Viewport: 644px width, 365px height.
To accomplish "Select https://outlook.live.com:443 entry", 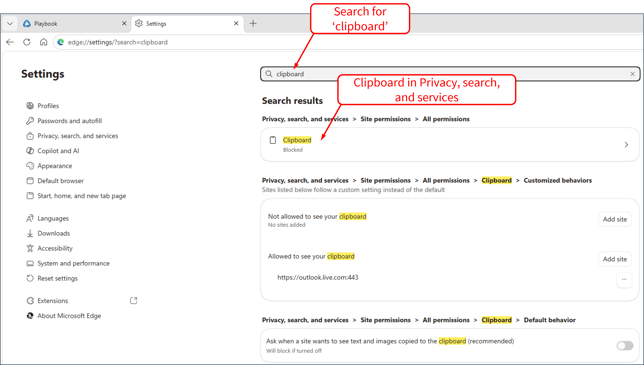I will 318,278.
